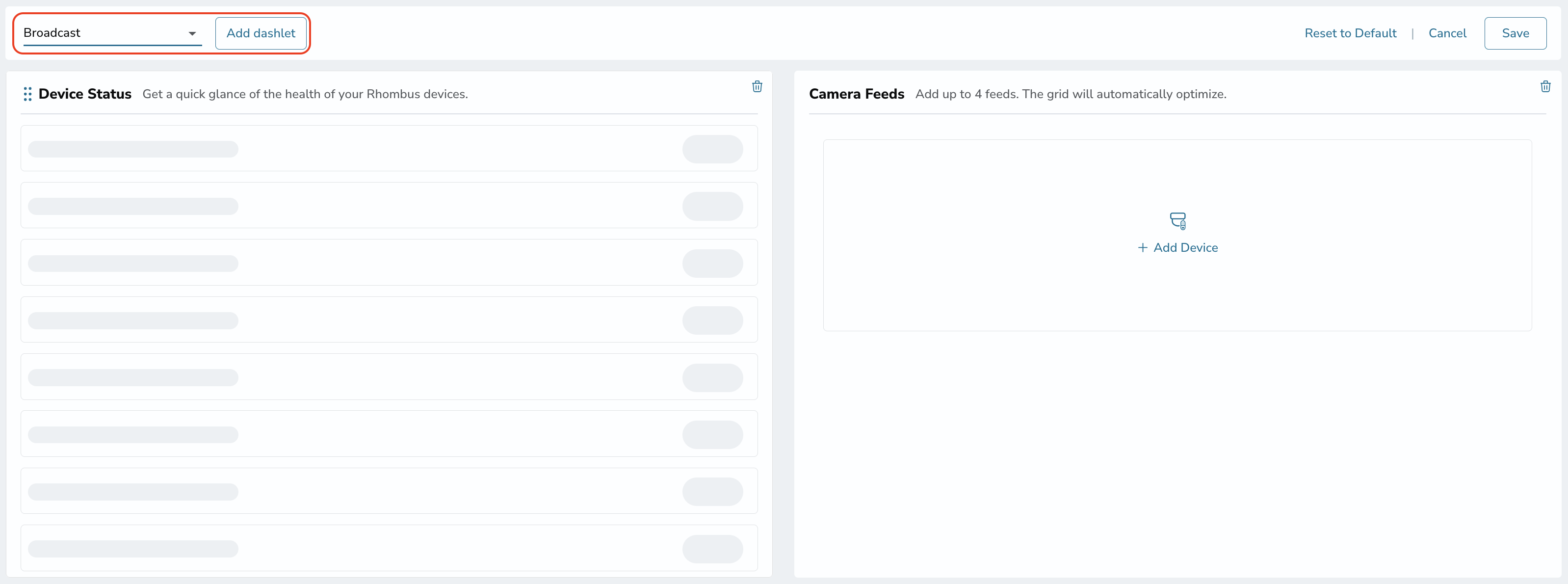The image size is (1568, 584).
Task: Delete the Camera Feeds dashlet
Action: pos(1545,86)
